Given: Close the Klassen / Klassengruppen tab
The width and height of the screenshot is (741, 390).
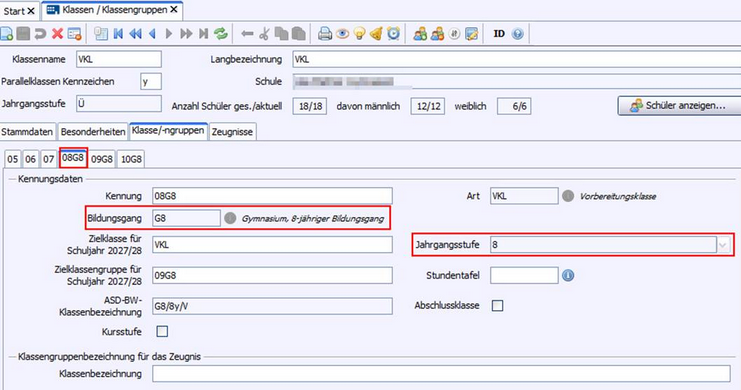Looking at the screenshot, I should click(x=174, y=9).
